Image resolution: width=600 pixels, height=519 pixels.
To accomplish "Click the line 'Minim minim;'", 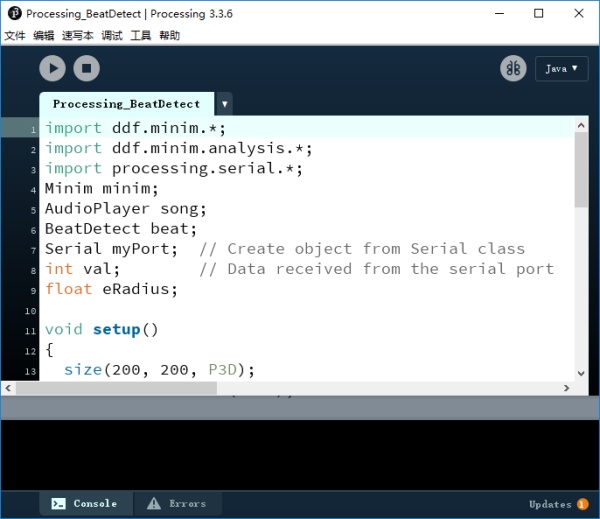I will click(101, 188).
